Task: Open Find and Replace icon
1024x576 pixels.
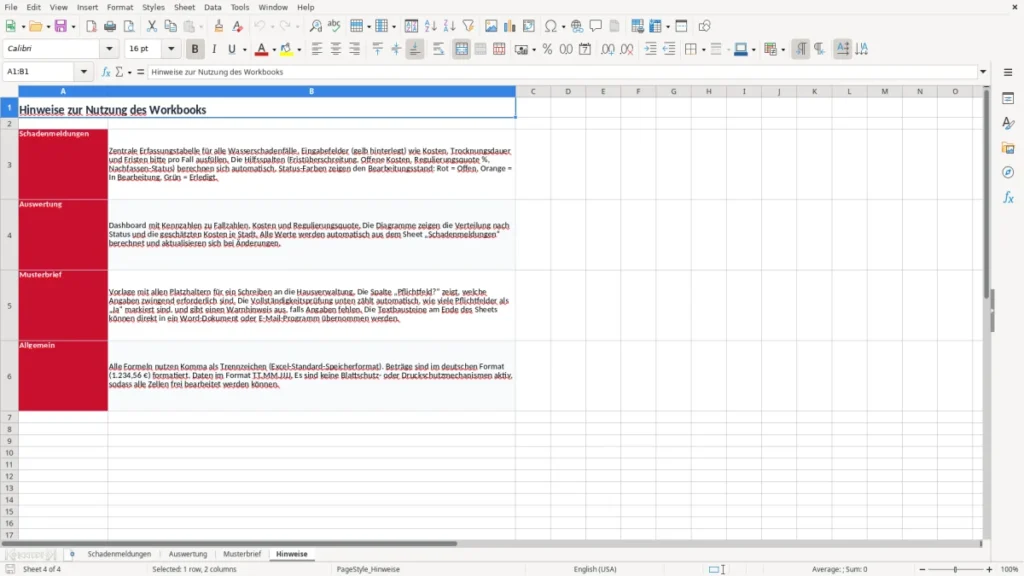Action: (x=315, y=26)
